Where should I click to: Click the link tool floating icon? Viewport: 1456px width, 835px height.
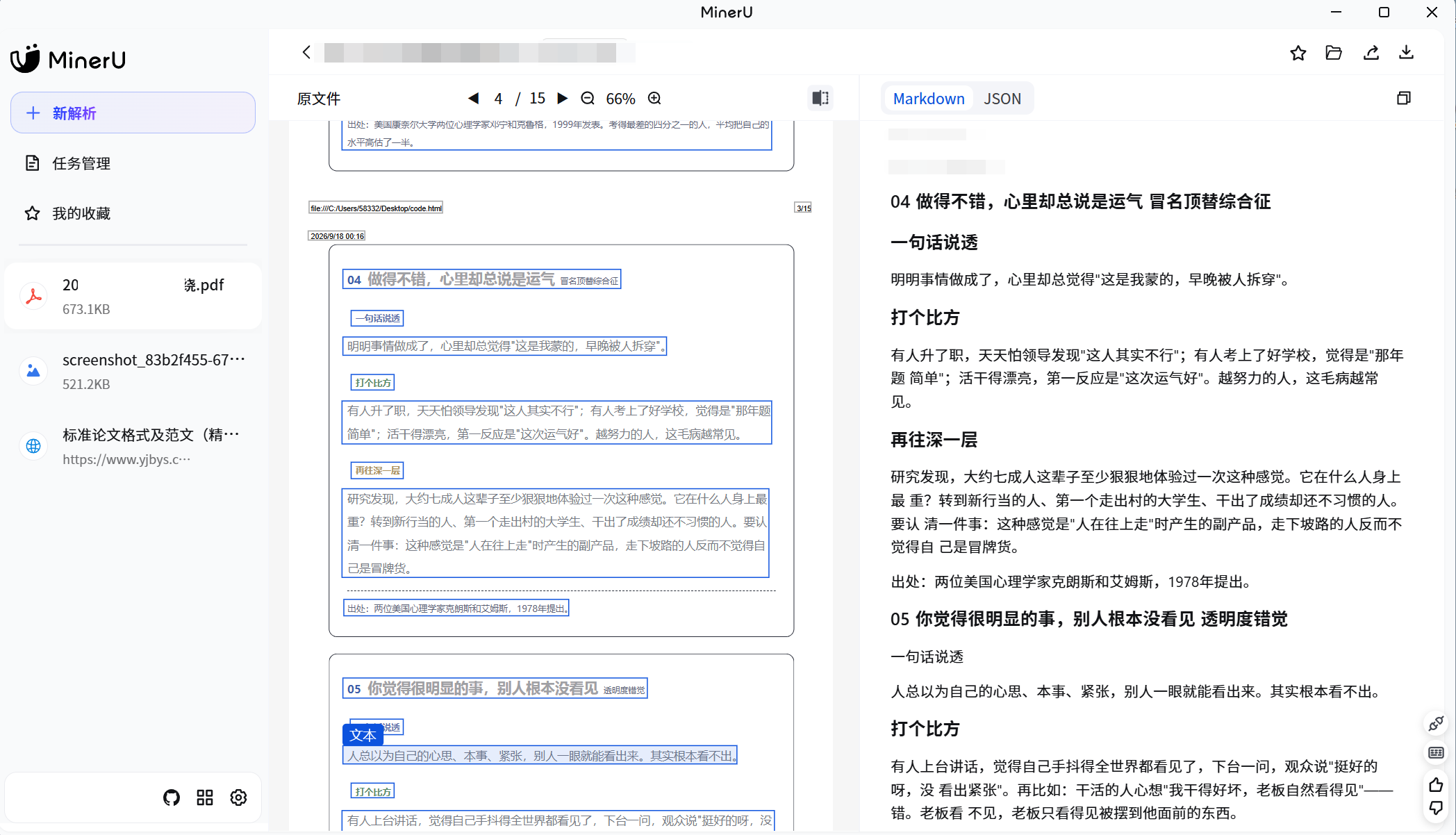[1436, 724]
